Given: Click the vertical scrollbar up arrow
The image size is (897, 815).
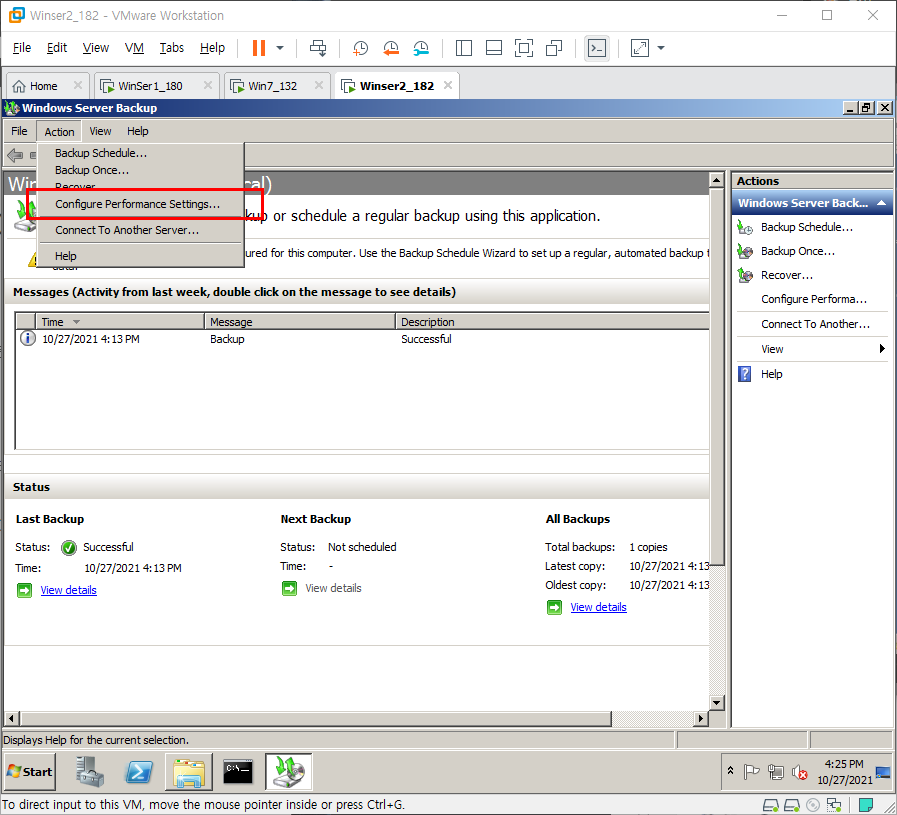Looking at the screenshot, I should tap(717, 180).
